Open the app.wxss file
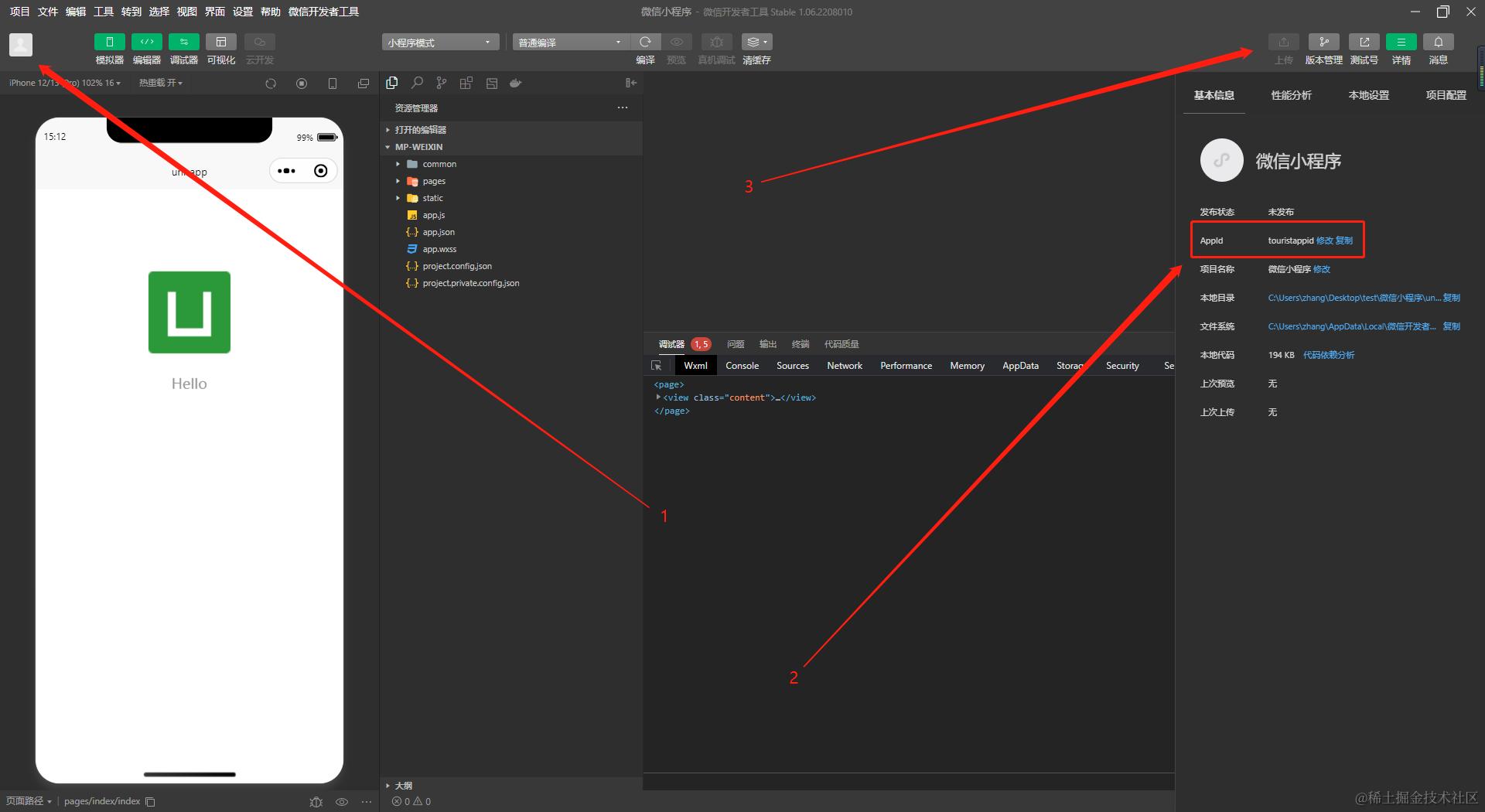This screenshot has width=1485, height=812. point(511,249)
